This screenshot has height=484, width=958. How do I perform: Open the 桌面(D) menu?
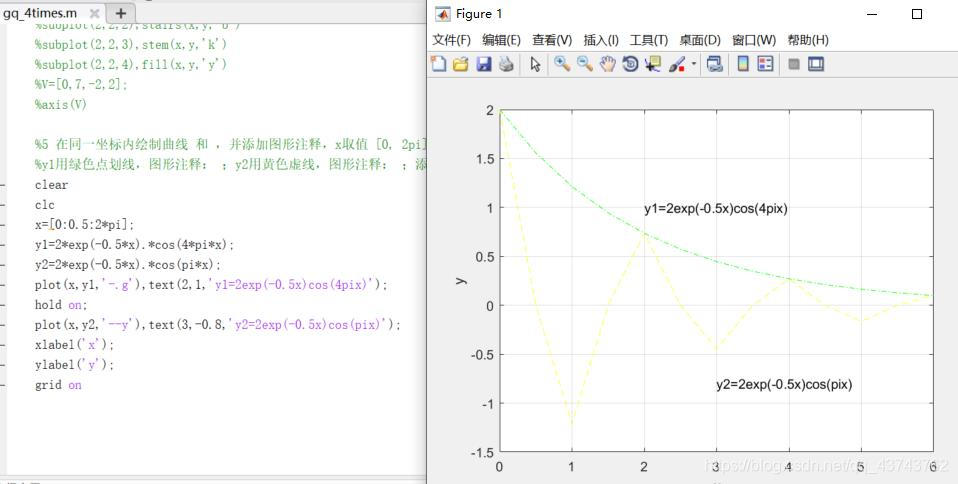tap(700, 40)
